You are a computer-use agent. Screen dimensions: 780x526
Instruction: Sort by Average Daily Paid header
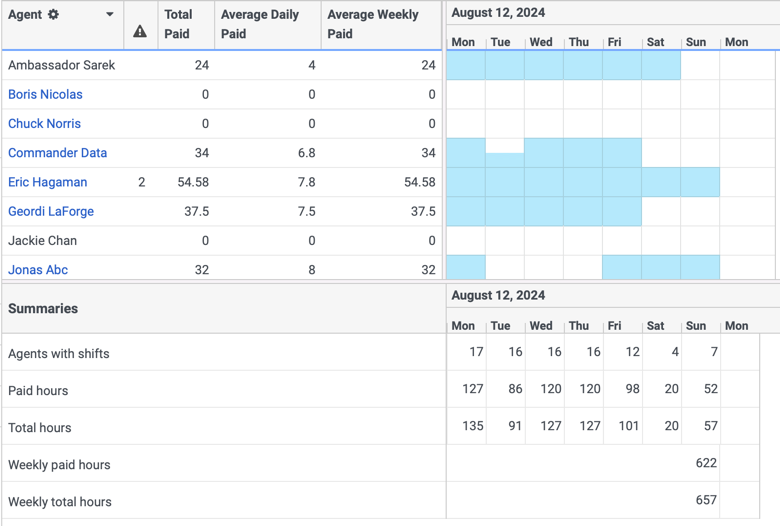(260, 24)
